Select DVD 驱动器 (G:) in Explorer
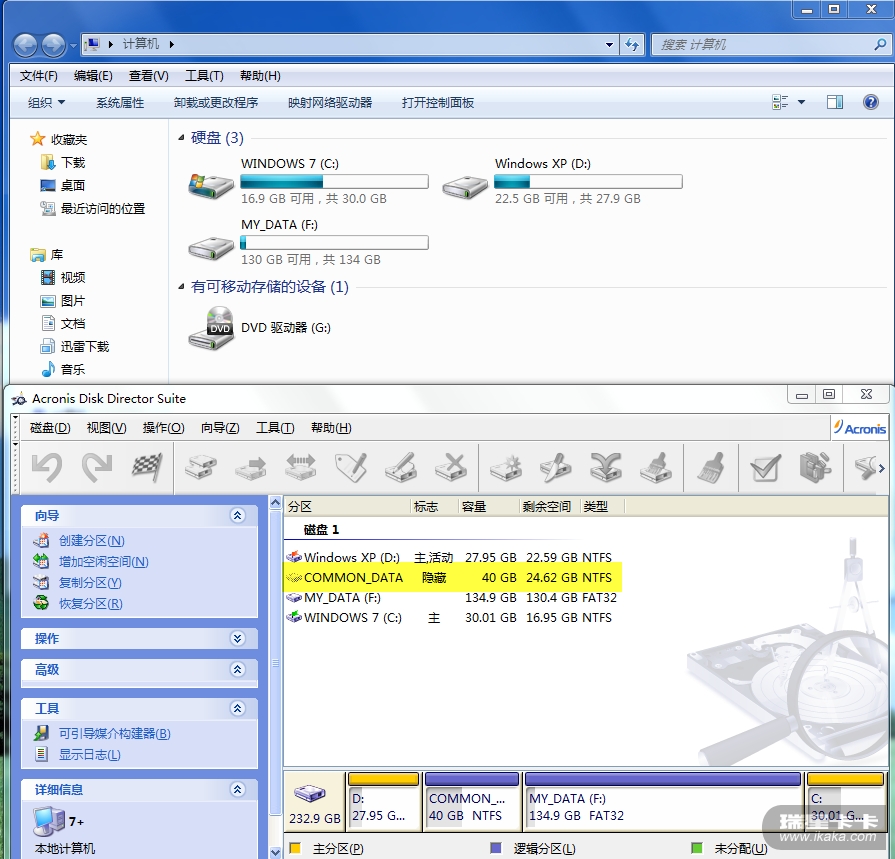The image size is (895, 859). [260, 328]
